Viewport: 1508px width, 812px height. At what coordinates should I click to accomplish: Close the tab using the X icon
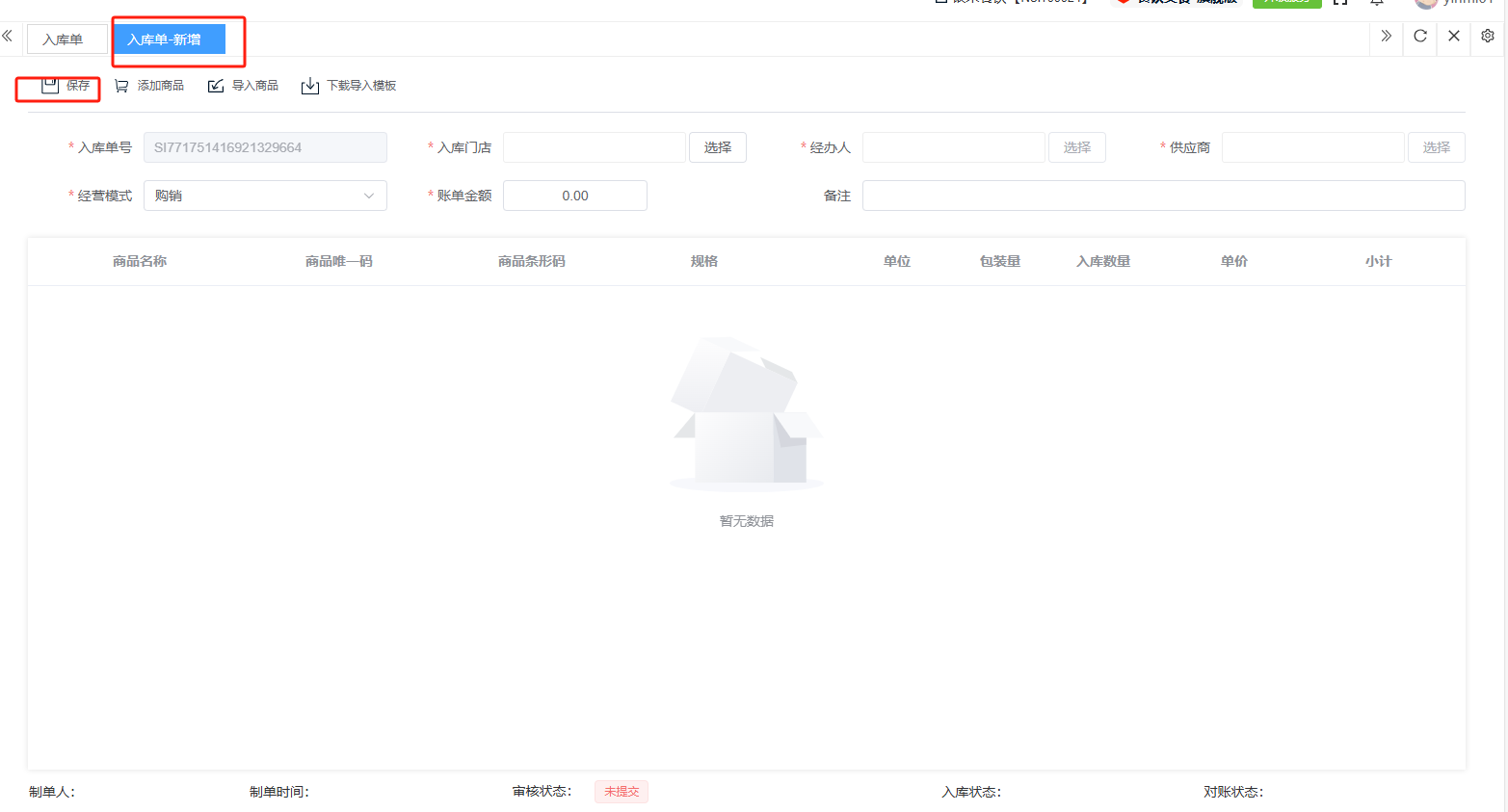[x=1454, y=37]
